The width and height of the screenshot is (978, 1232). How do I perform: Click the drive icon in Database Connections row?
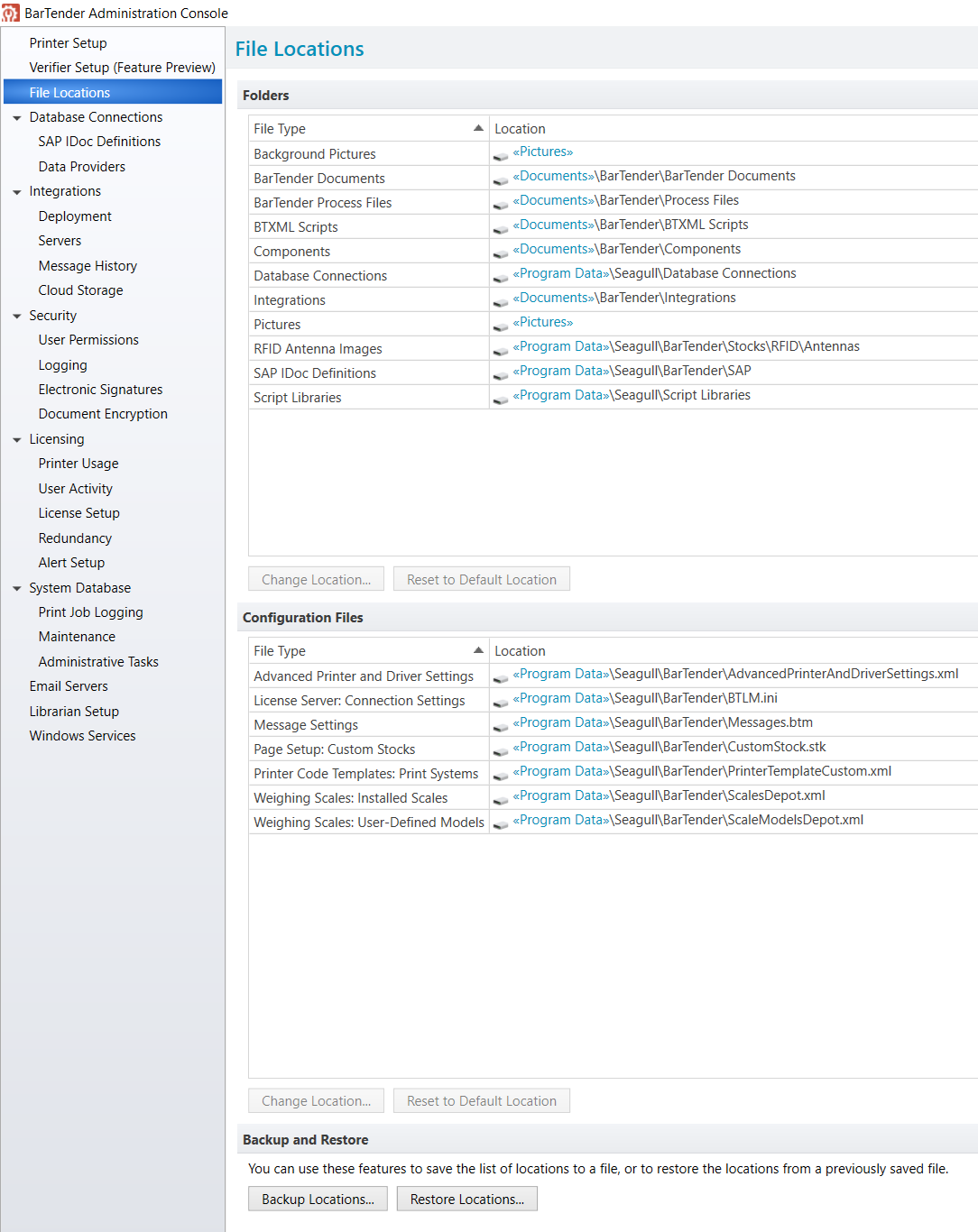(501, 278)
